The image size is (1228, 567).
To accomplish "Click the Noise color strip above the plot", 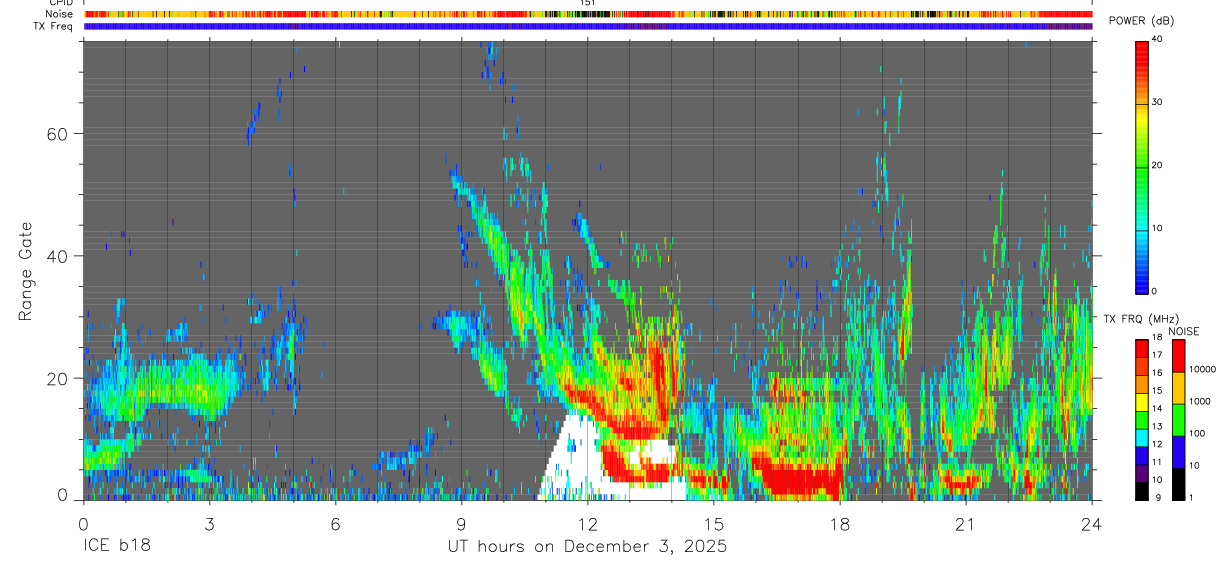I will tap(588, 14).
